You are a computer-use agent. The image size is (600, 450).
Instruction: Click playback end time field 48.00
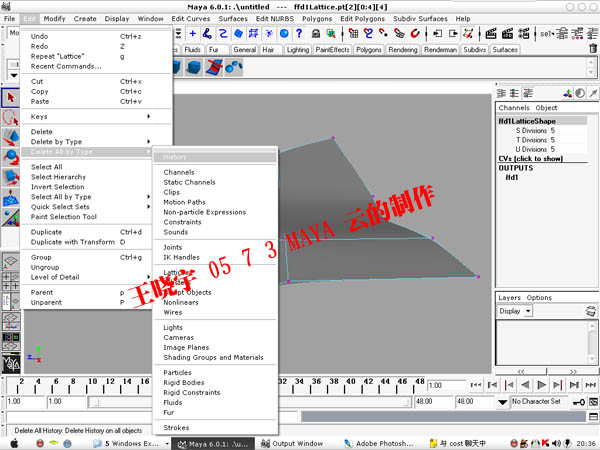[433, 401]
